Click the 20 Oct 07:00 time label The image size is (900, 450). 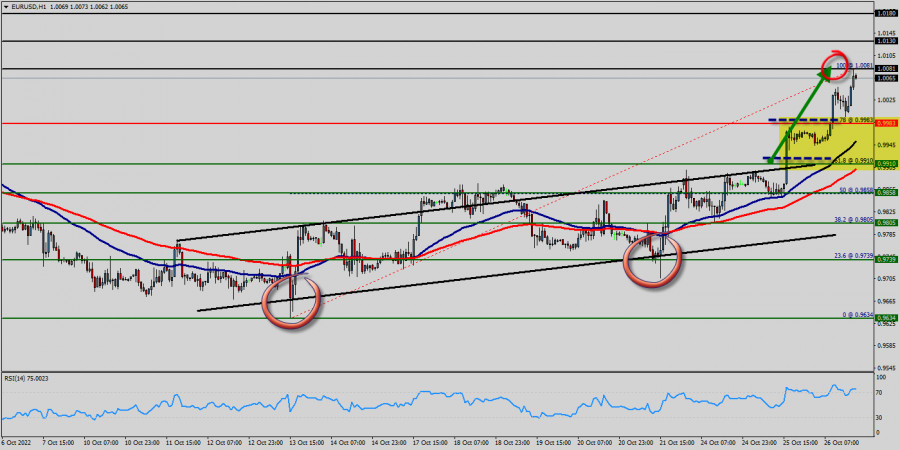click(x=595, y=444)
